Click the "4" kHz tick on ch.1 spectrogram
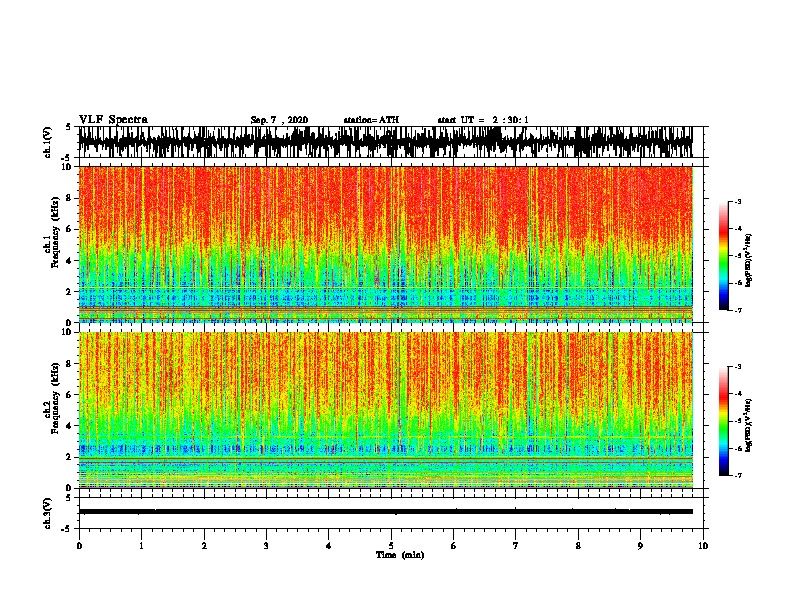The image size is (792, 612). (x=70, y=261)
